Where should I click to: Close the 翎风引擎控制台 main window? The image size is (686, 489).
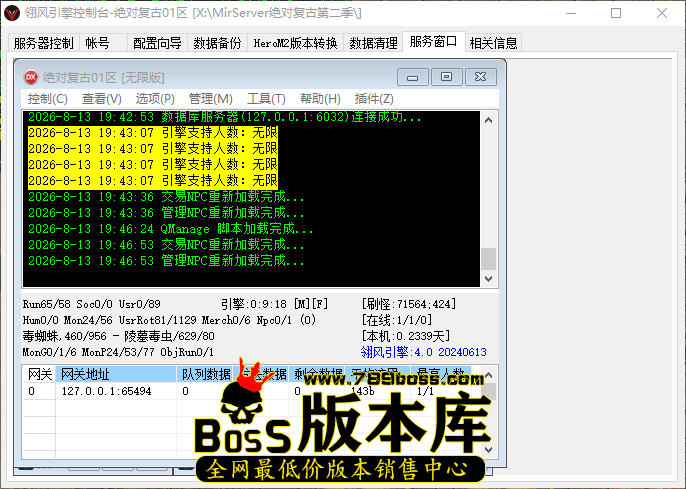[x=662, y=13]
